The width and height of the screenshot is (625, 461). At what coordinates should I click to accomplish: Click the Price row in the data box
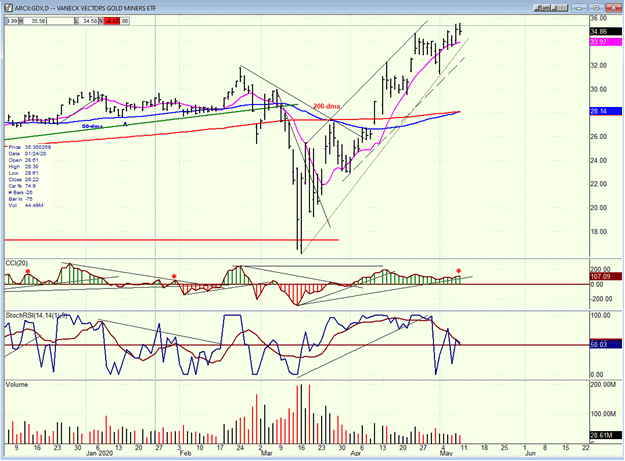[28, 147]
